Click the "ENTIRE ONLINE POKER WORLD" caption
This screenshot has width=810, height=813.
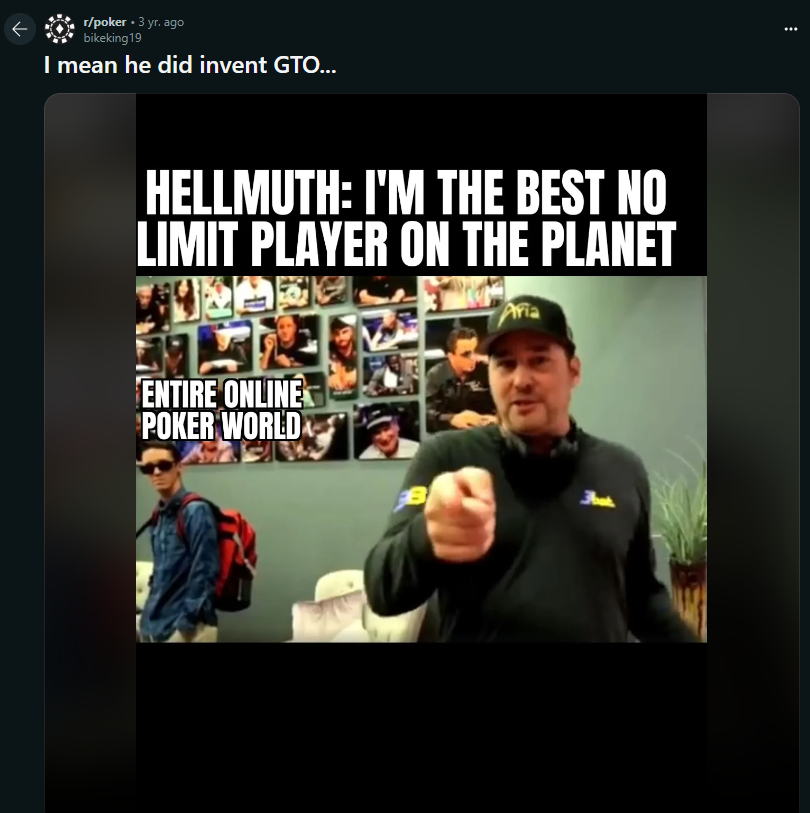[221, 410]
